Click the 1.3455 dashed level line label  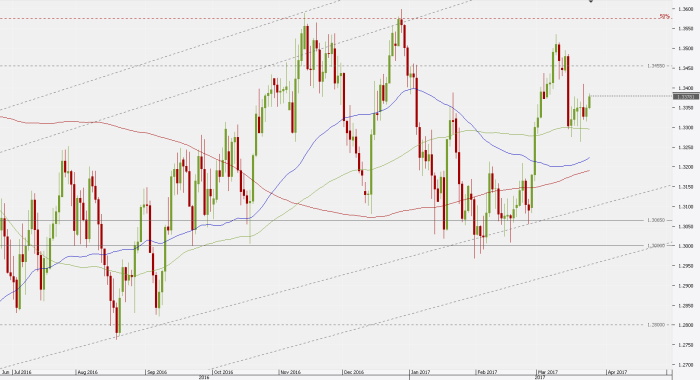(x=656, y=66)
